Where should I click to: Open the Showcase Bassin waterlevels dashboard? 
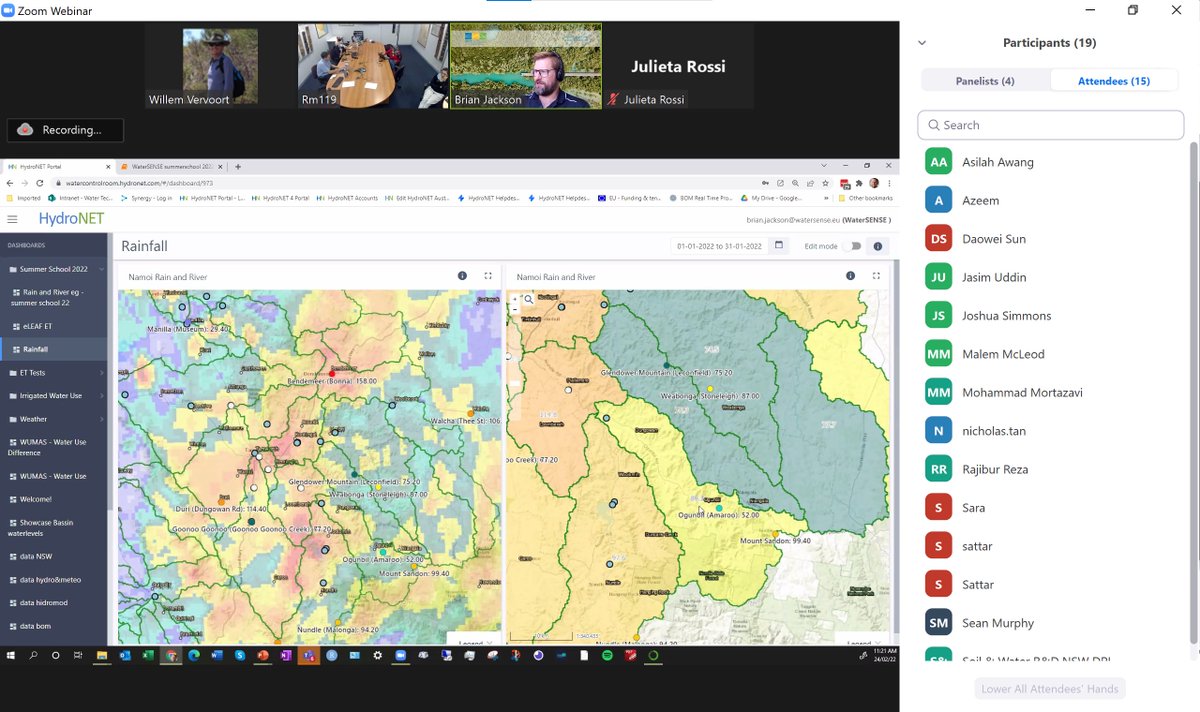click(x=53, y=528)
